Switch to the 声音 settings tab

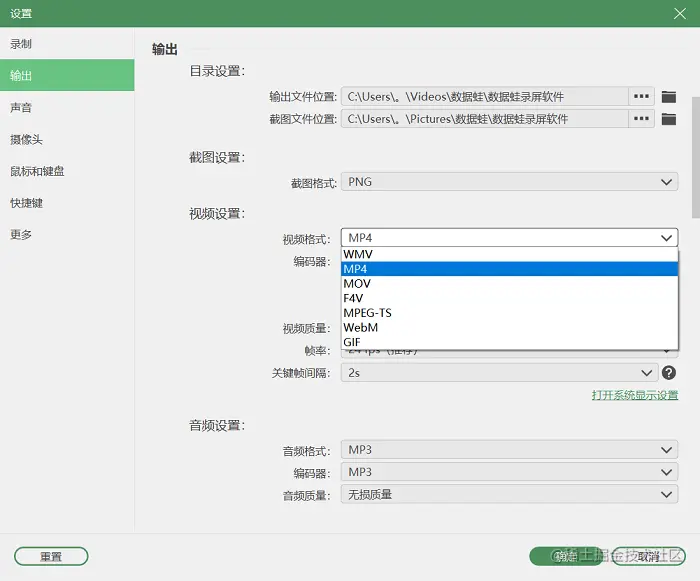[x=67, y=107]
